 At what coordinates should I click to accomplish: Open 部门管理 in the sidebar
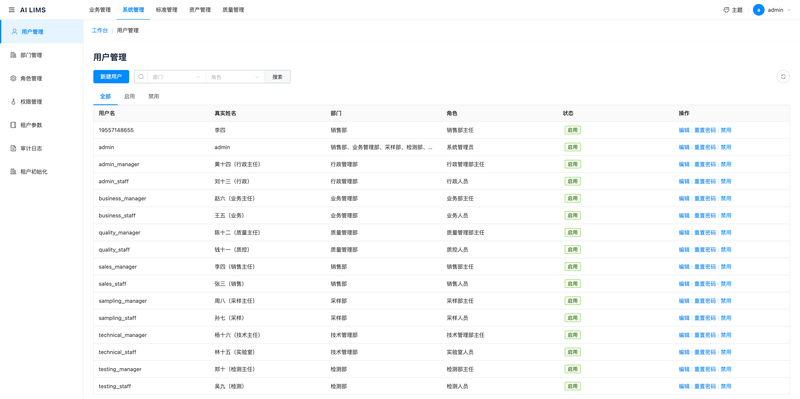(x=31, y=55)
